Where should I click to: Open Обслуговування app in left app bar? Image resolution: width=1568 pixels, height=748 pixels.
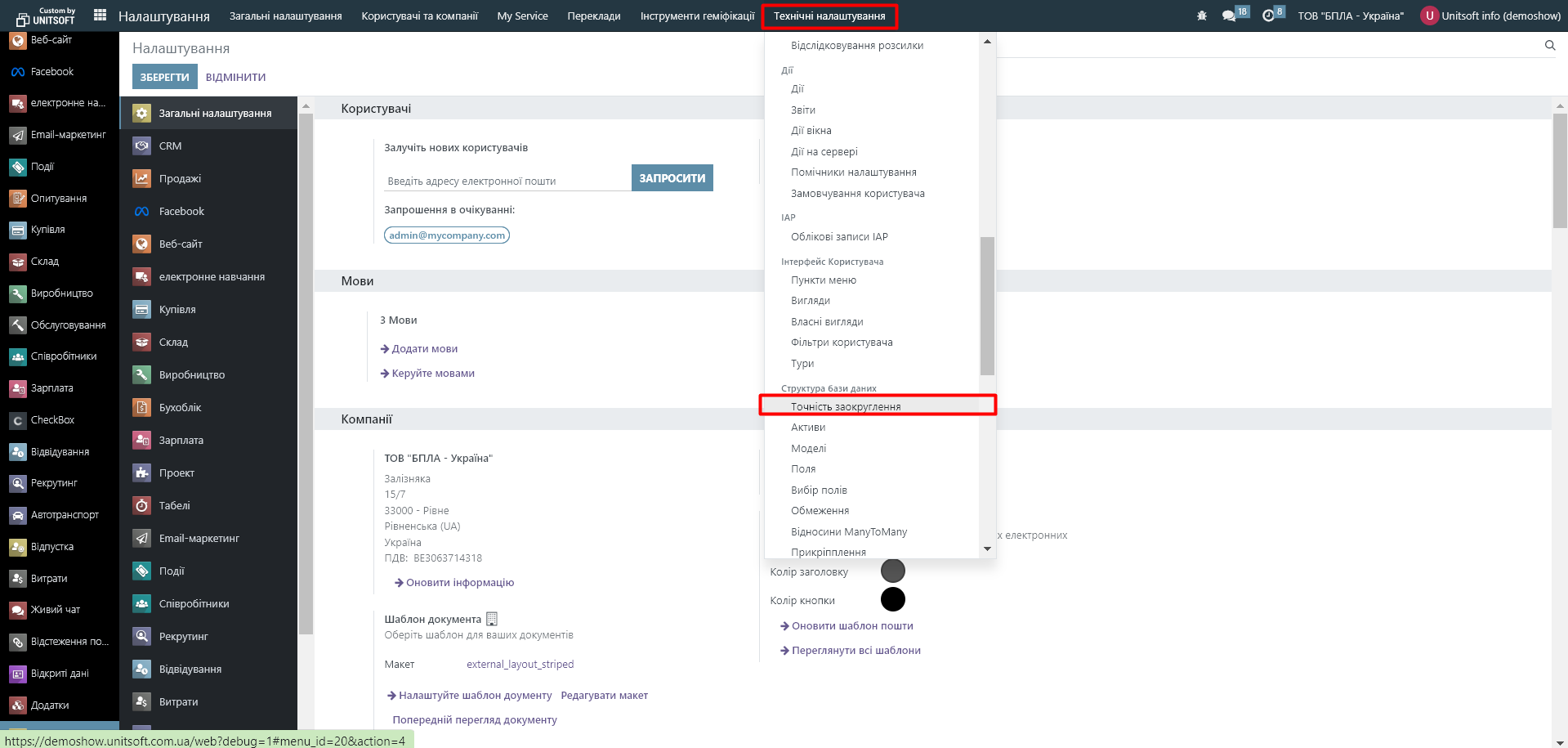[x=60, y=325]
